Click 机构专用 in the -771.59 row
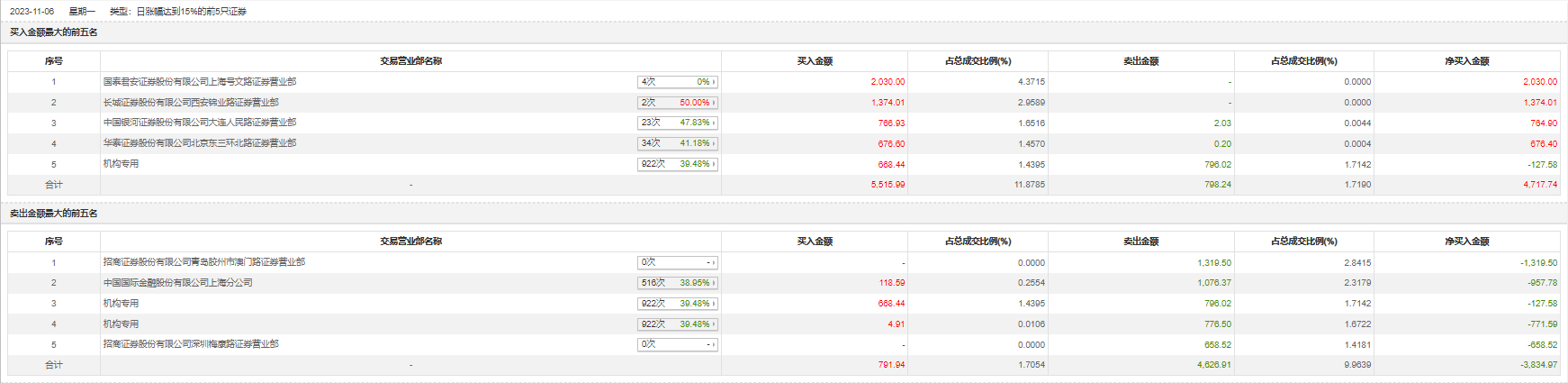Screen dimensions: 1568x383 [x=121, y=324]
